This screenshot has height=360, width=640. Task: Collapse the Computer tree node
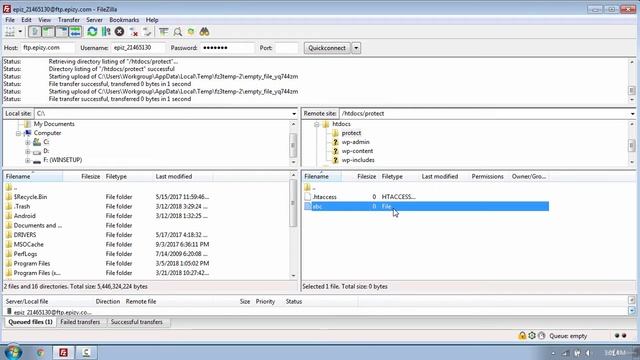[18, 133]
